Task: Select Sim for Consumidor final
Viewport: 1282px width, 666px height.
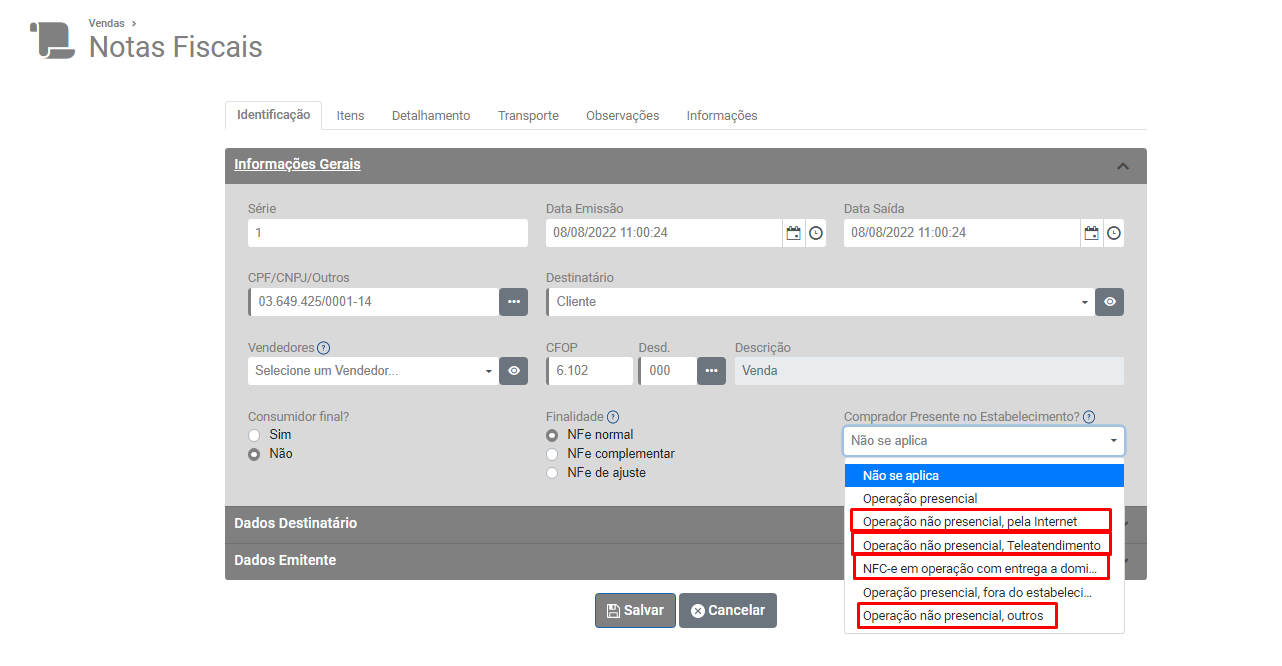Action: 254,435
